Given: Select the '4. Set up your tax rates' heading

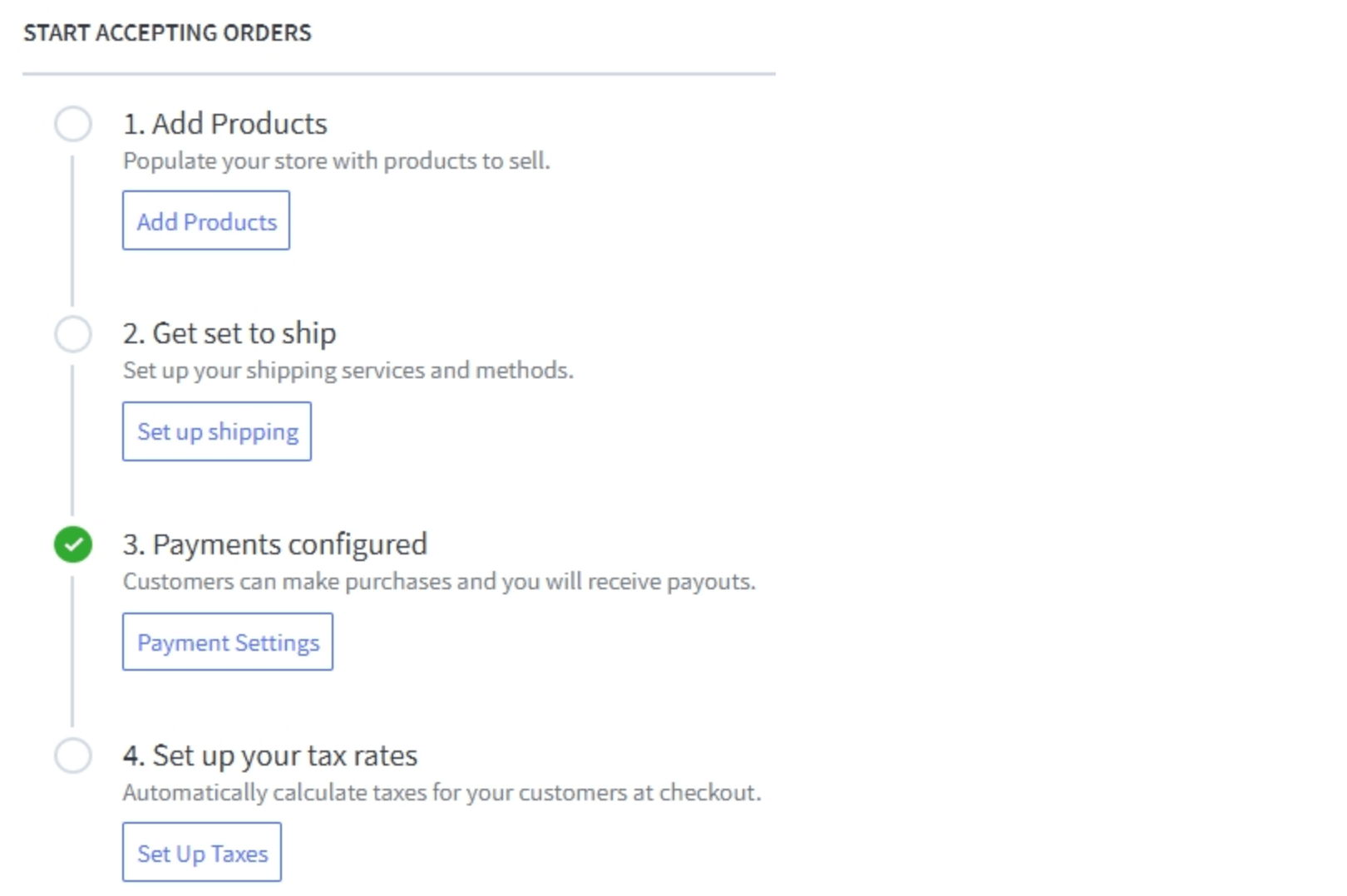Looking at the screenshot, I should [270, 756].
